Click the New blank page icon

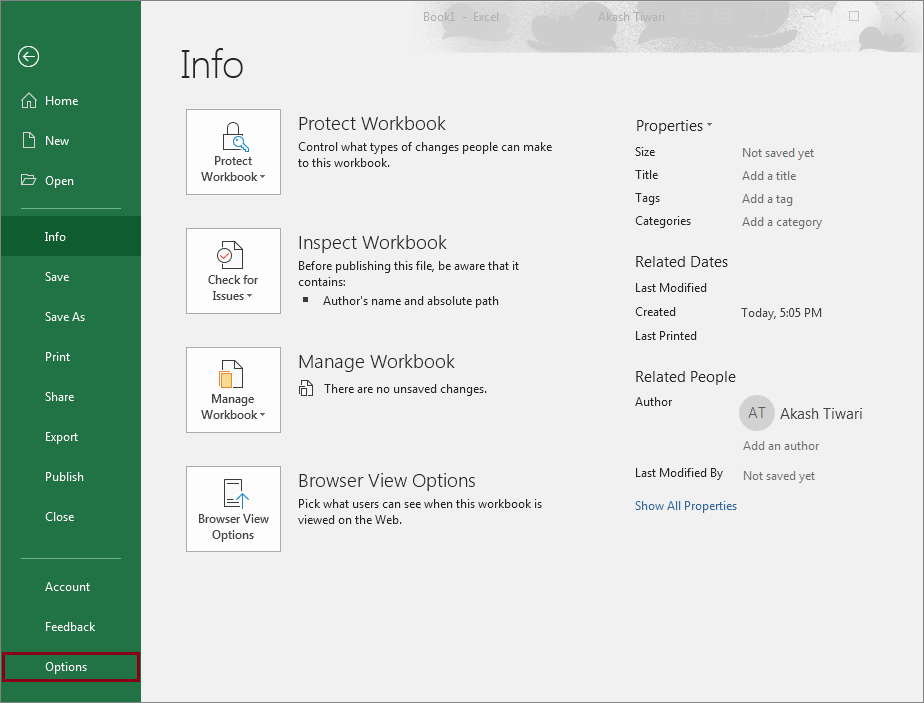tap(29, 141)
